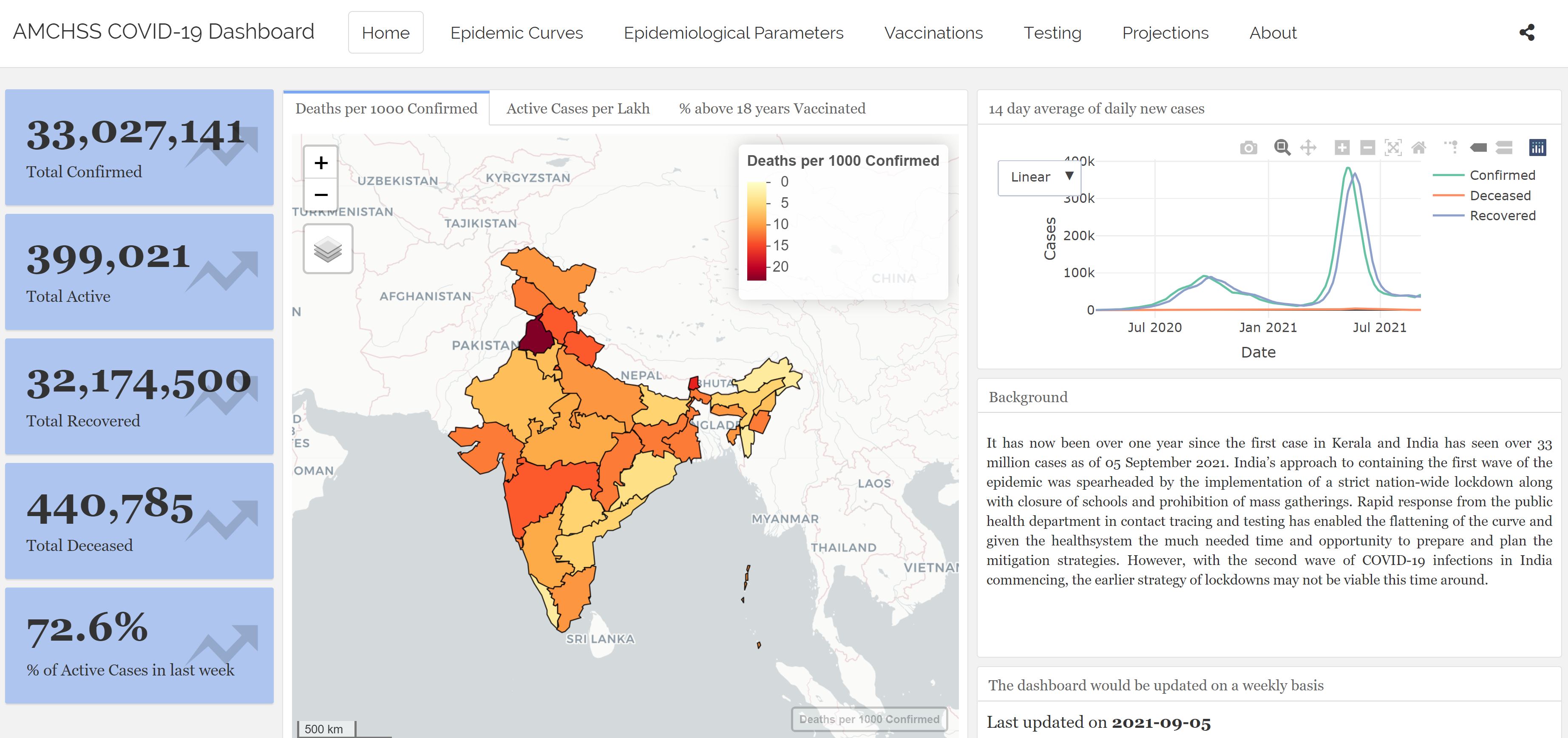Expand the Epidemiological Parameters menu
The height and width of the screenshot is (738, 1568).
pyautogui.click(x=733, y=33)
